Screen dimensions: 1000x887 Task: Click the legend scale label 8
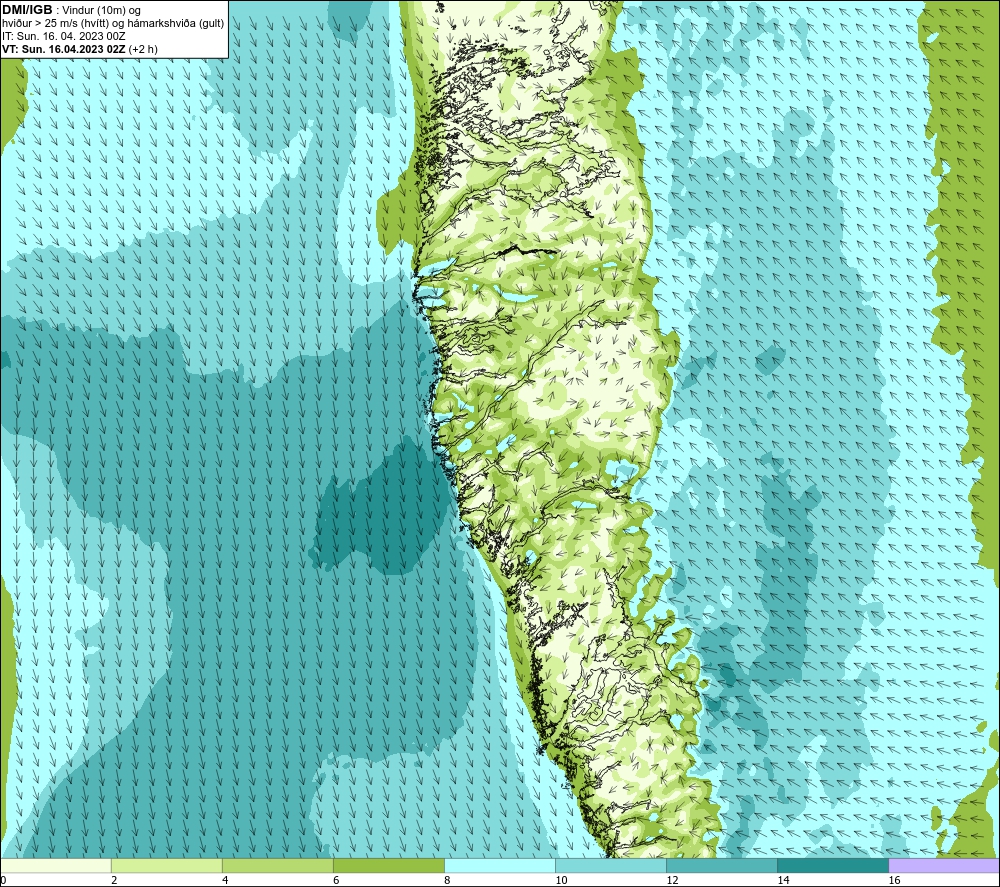(x=447, y=880)
